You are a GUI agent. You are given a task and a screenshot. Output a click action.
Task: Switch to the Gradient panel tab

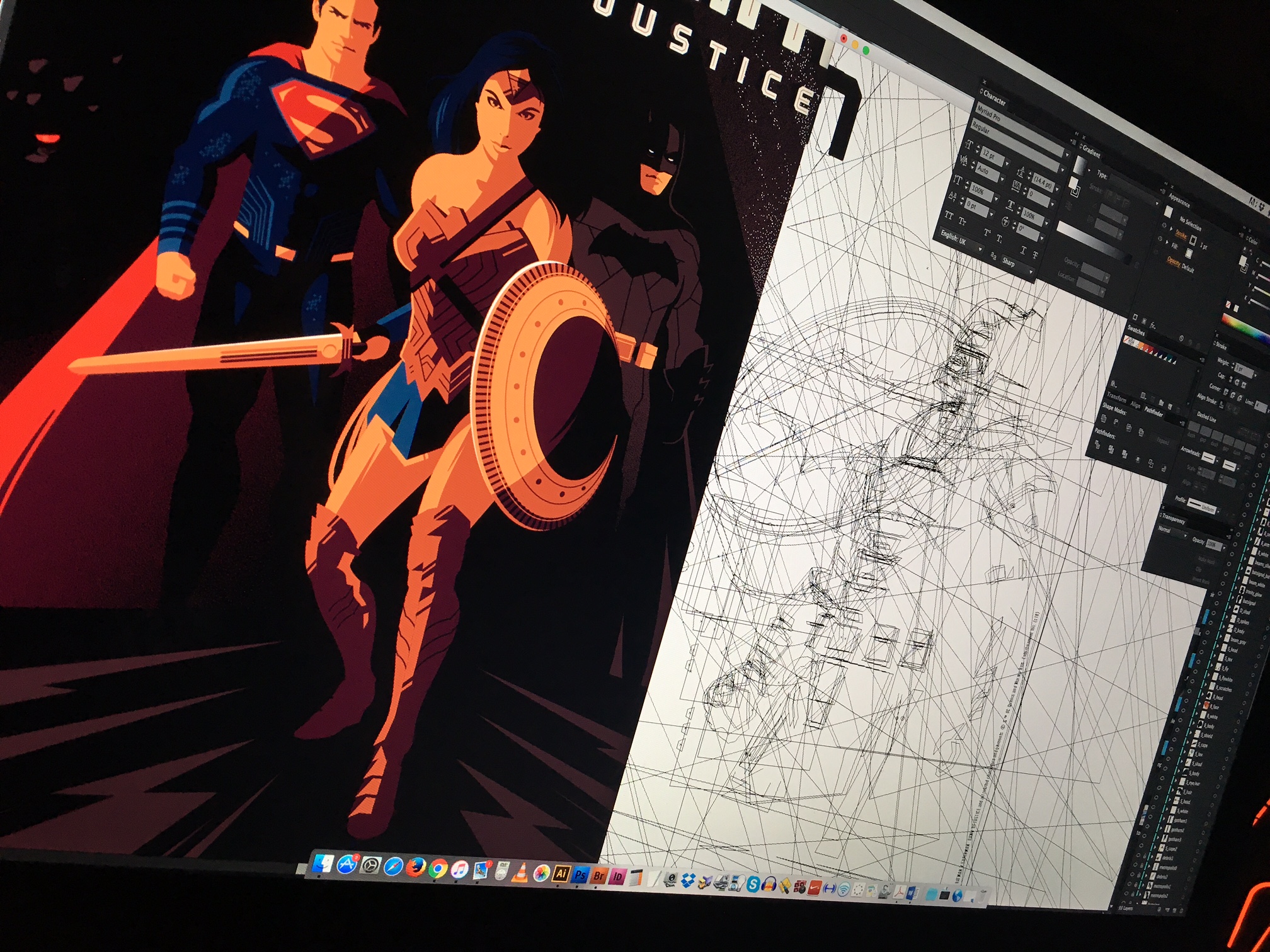[x=1090, y=151]
